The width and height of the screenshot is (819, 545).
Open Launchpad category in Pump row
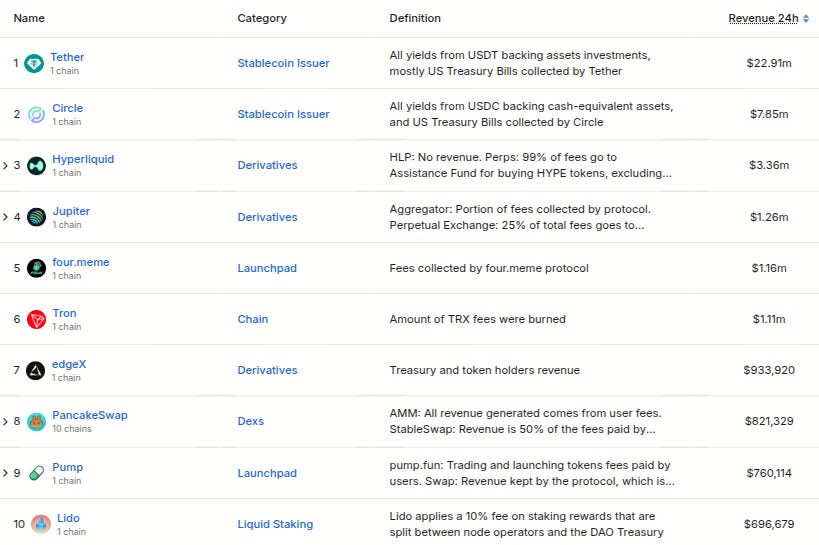point(267,473)
